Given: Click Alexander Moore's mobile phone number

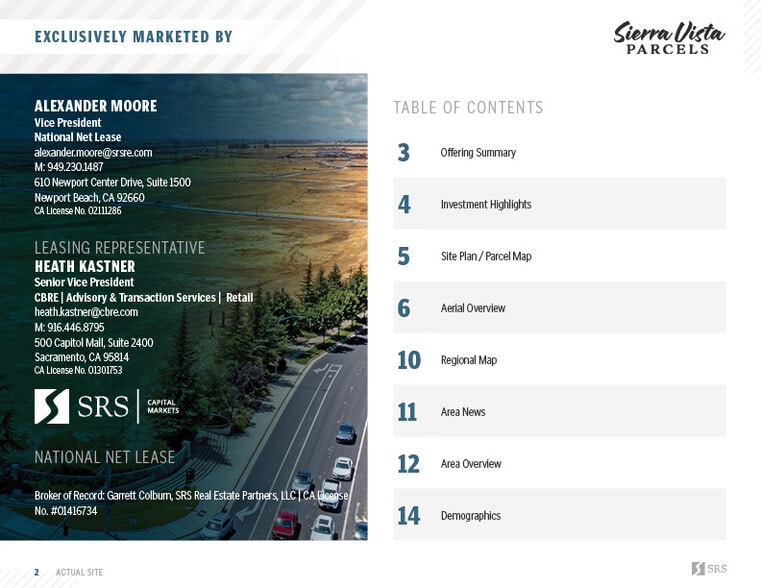Looking at the screenshot, I should pos(69,168).
